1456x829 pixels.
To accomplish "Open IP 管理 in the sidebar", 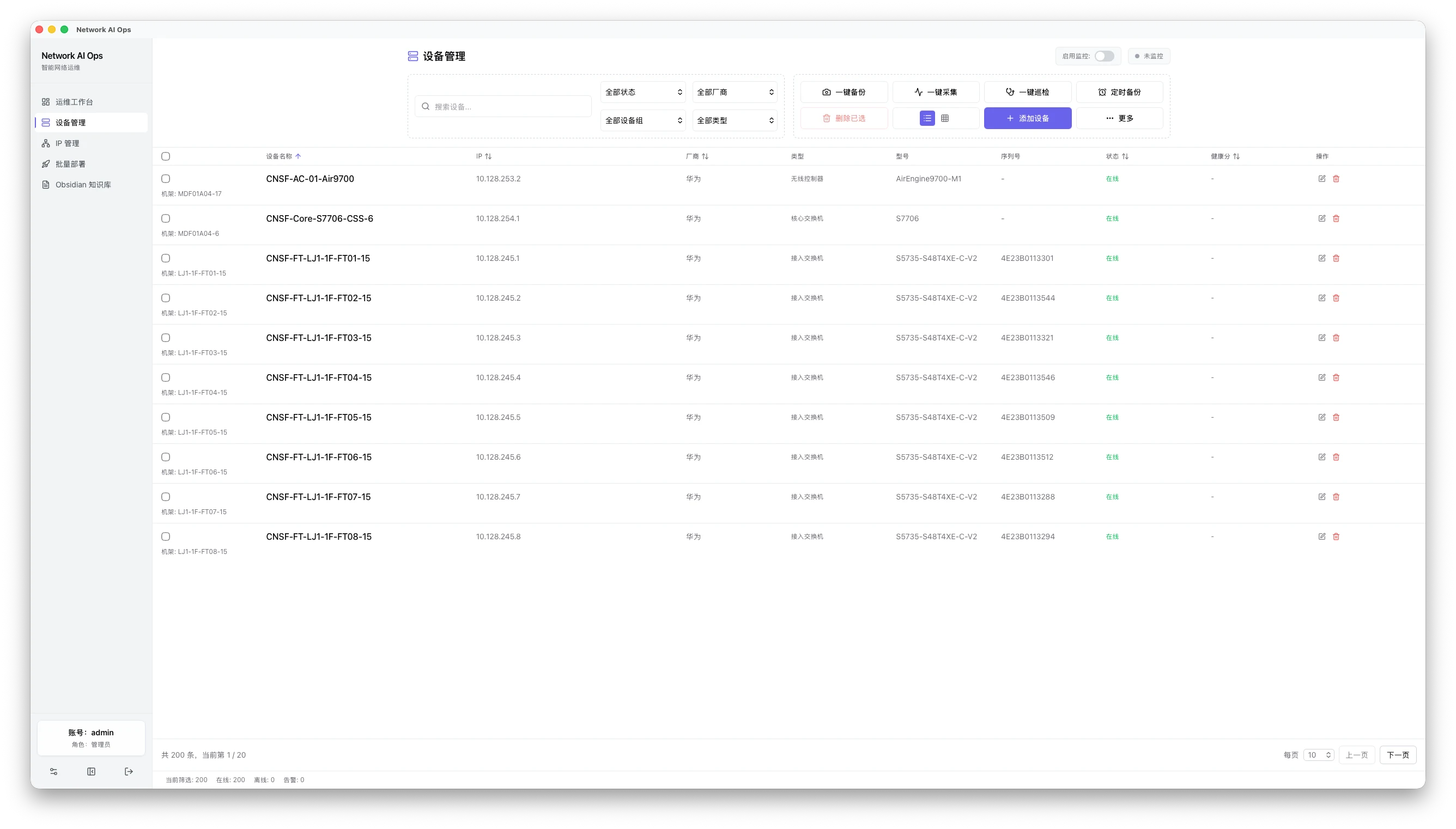I will (x=91, y=143).
